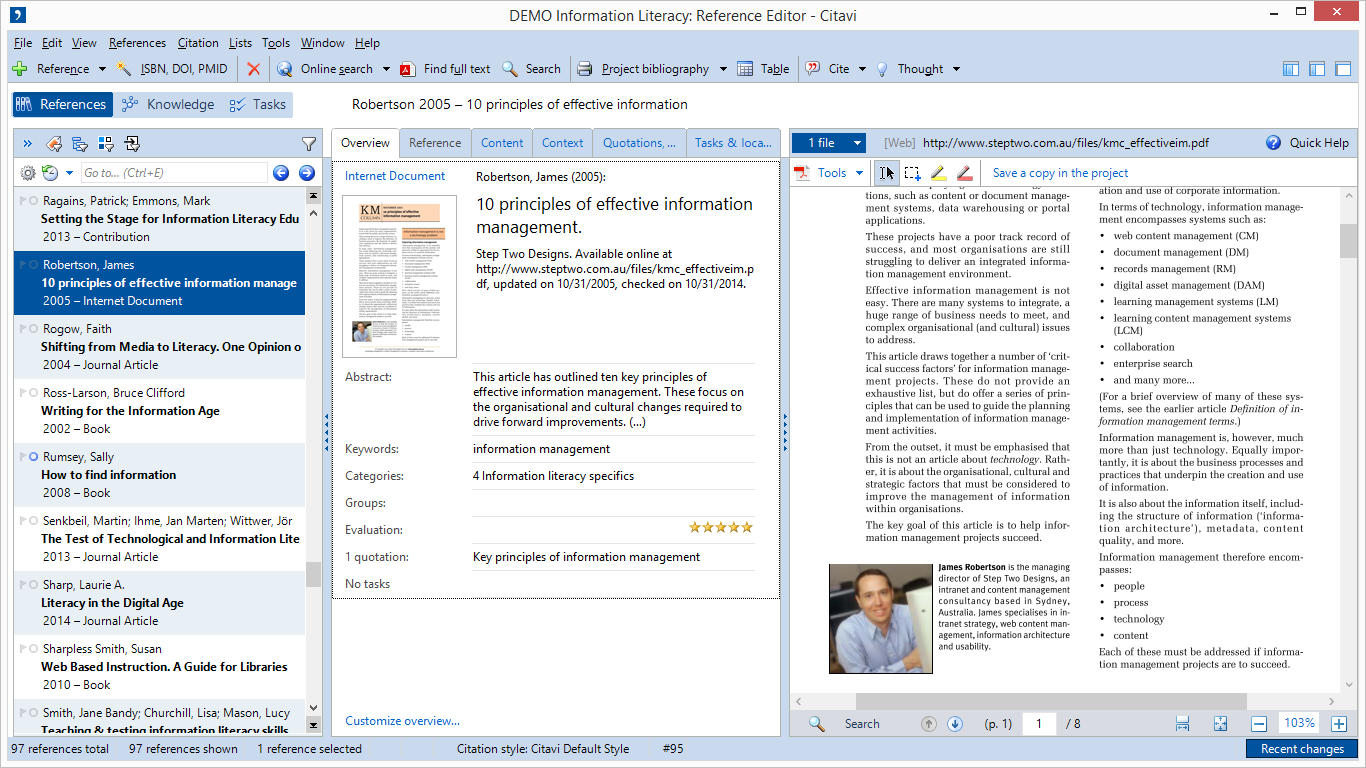Open the Citation menu
The image size is (1366, 768).
click(x=198, y=43)
